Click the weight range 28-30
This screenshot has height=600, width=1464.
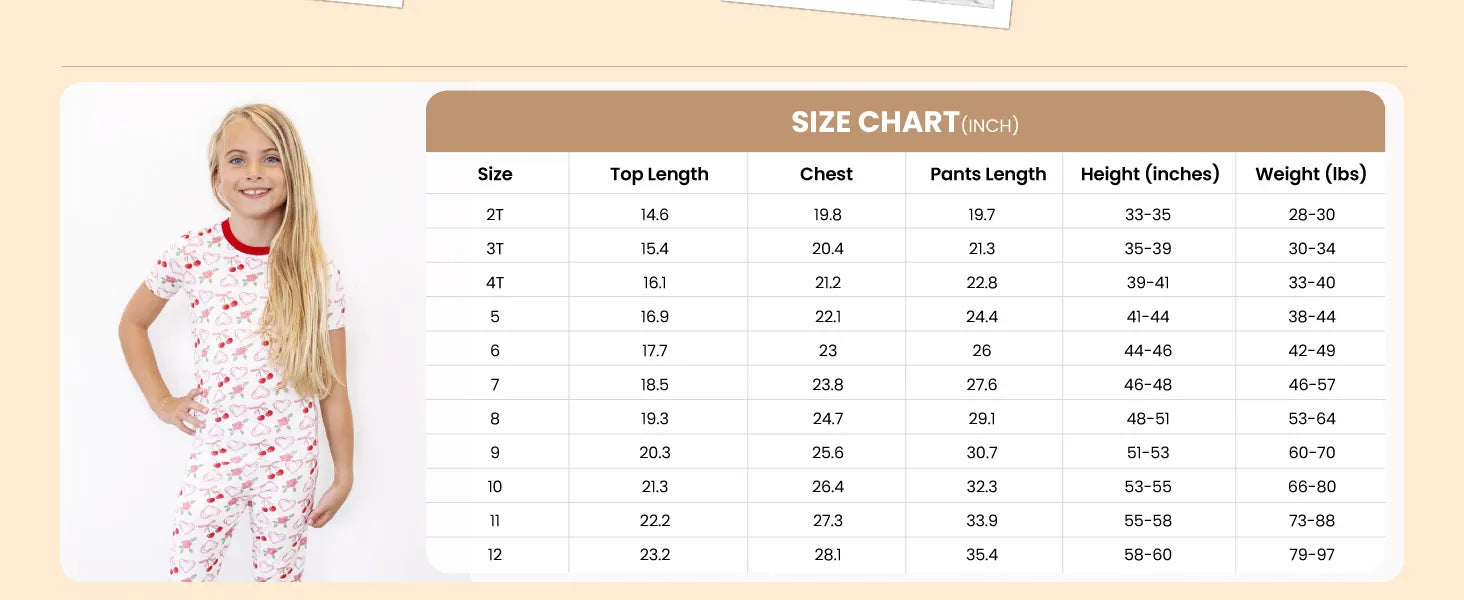point(1312,215)
